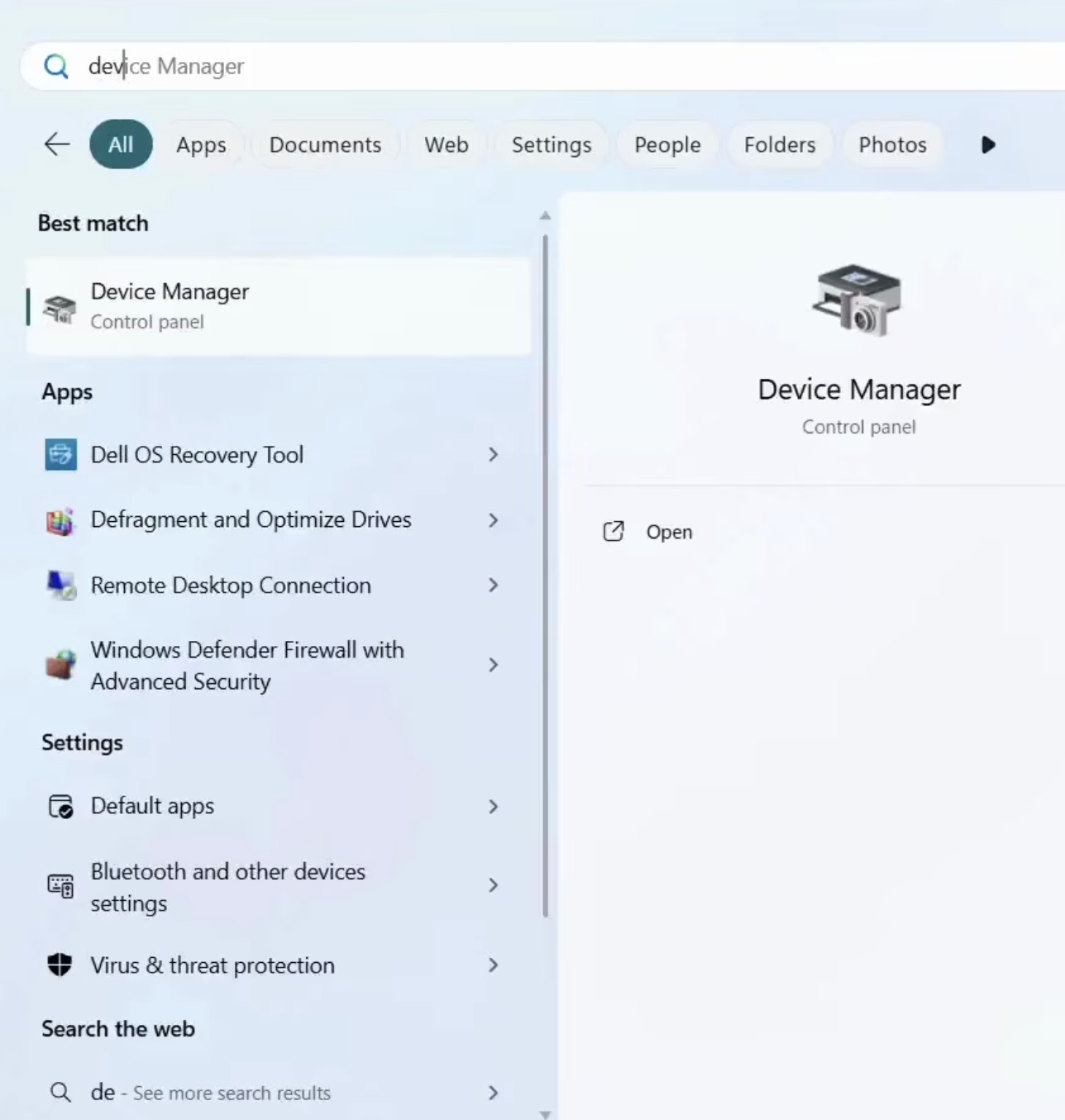Expand Remote Desktop Connection chevron
This screenshot has height=1120, width=1065.
click(x=494, y=586)
